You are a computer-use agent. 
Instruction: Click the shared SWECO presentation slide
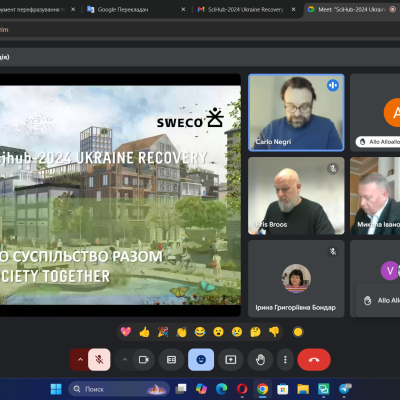click(x=120, y=195)
